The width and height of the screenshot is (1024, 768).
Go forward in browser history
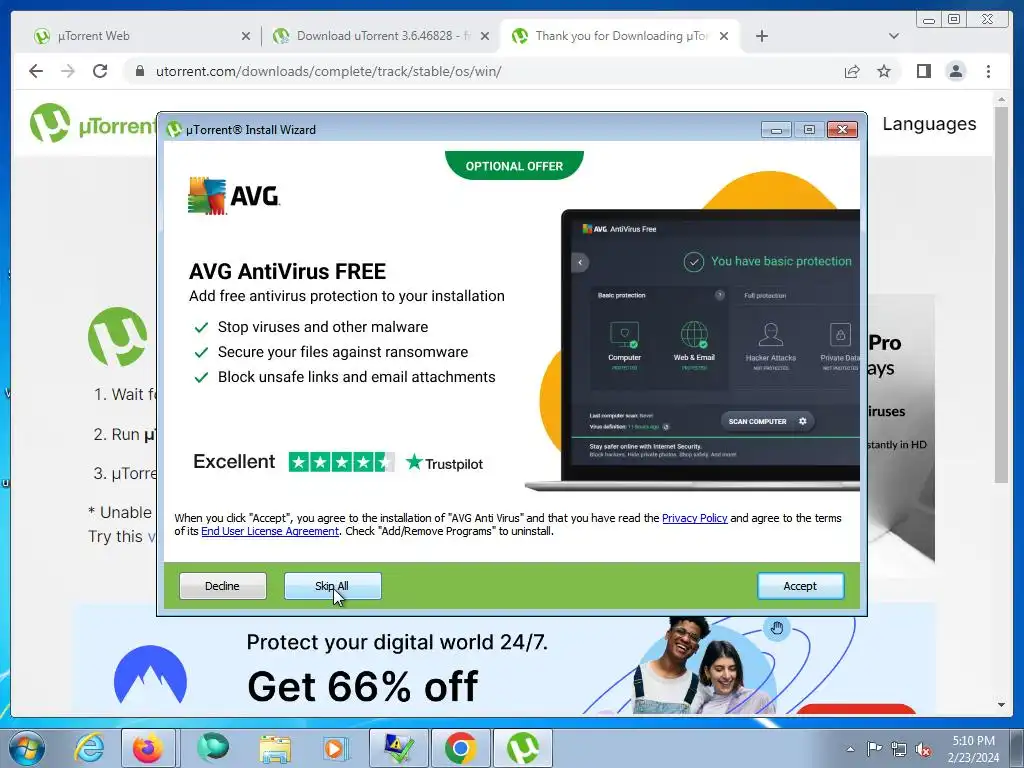68,71
